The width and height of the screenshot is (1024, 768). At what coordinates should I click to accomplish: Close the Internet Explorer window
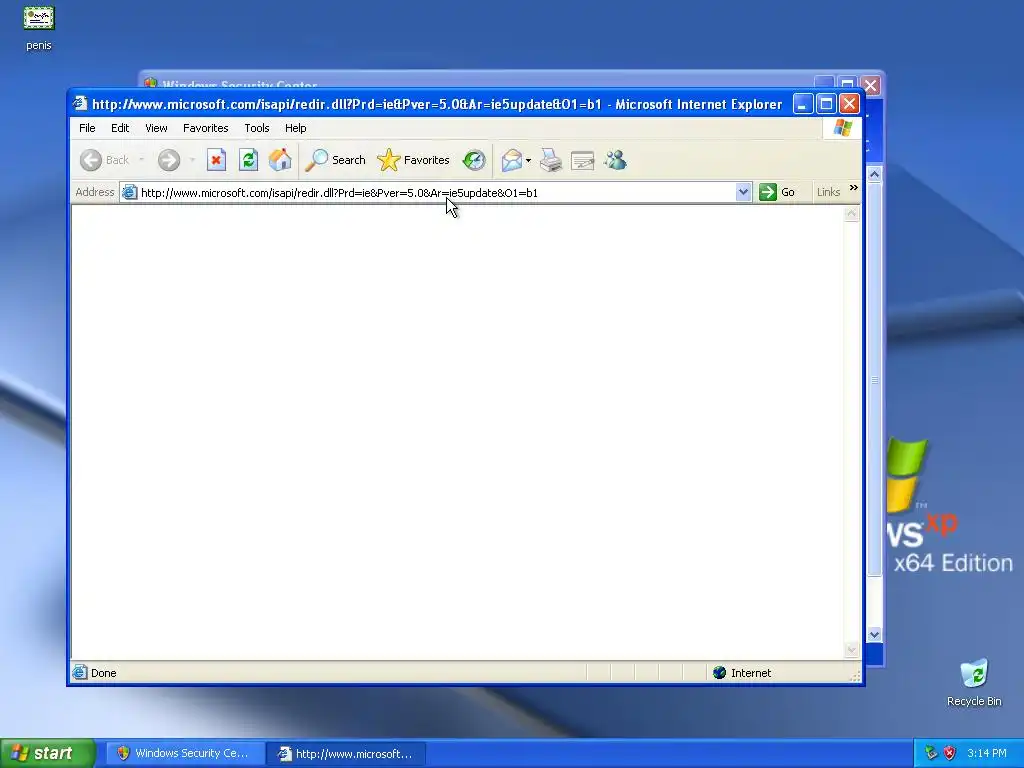point(849,104)
